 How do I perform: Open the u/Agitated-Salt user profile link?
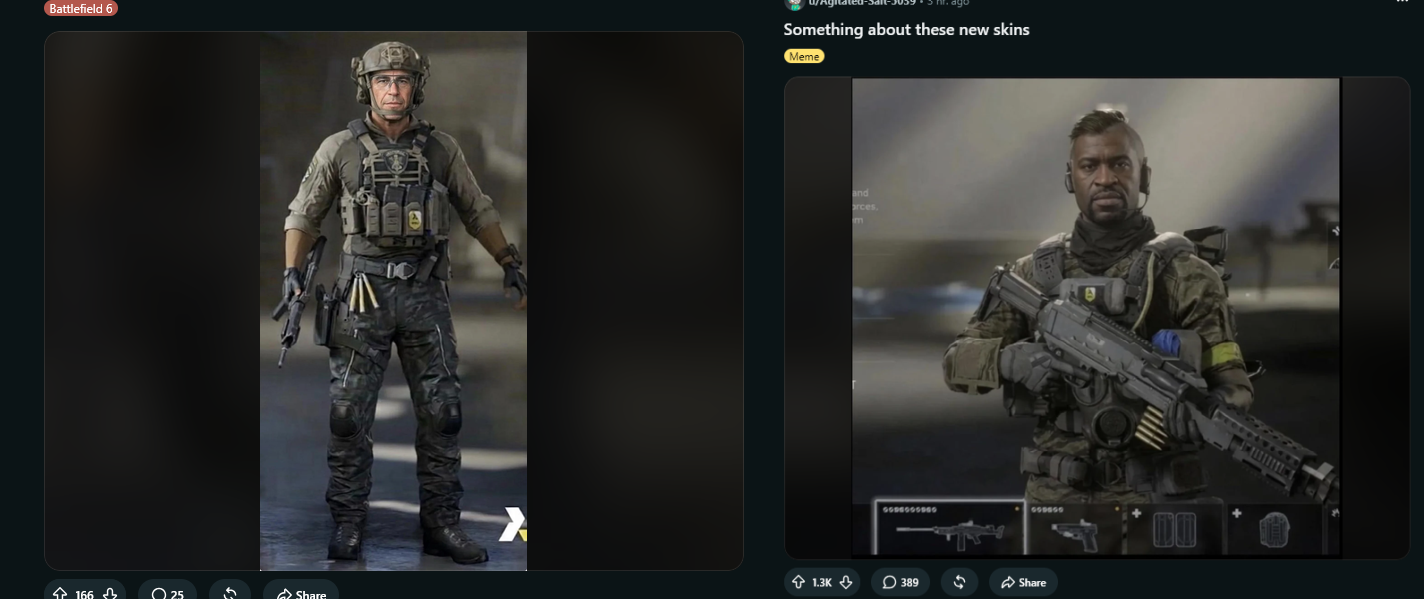862,3
